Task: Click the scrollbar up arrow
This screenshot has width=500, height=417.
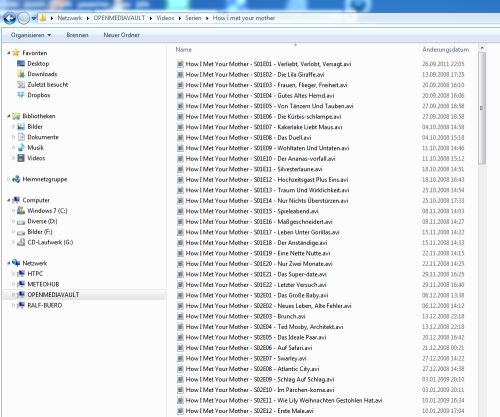Action: (482, 48)
